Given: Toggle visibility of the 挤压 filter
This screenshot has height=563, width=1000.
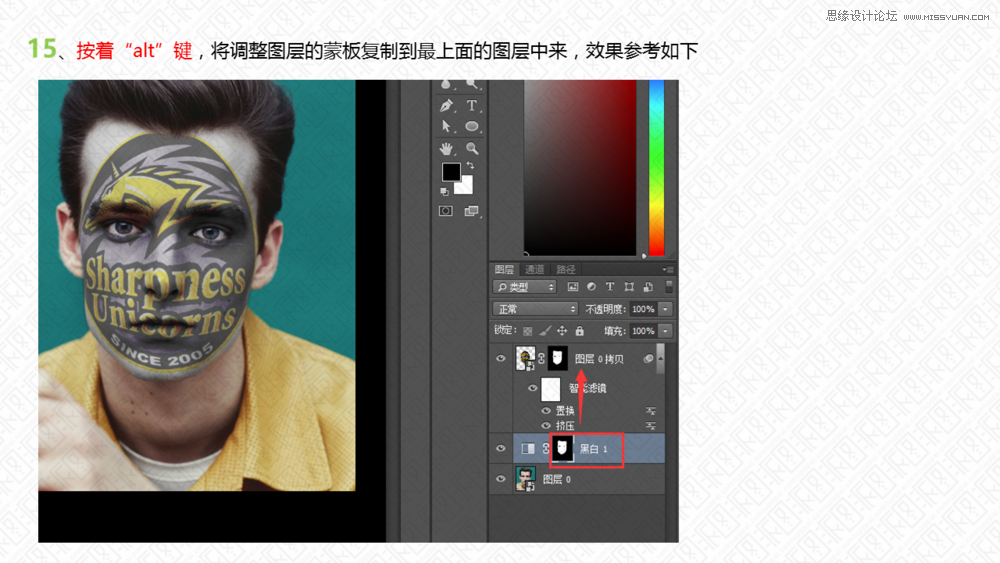Looking at the screenshot, I should click(x=546, y=425).
